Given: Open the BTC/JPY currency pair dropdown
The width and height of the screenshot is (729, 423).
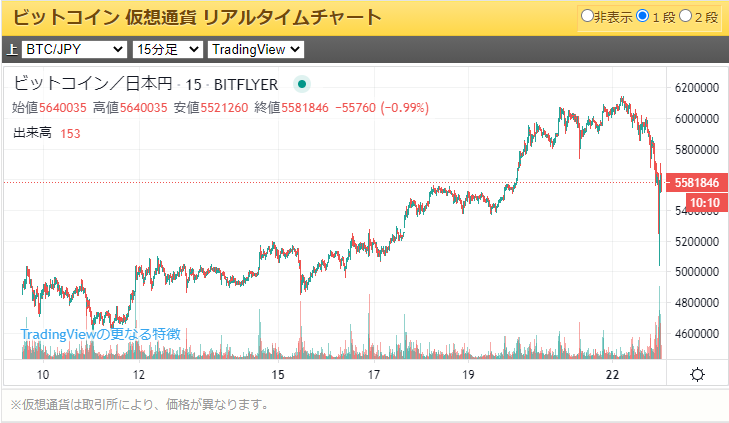Looking at the screenshot, I should click(x=74, y=49).
